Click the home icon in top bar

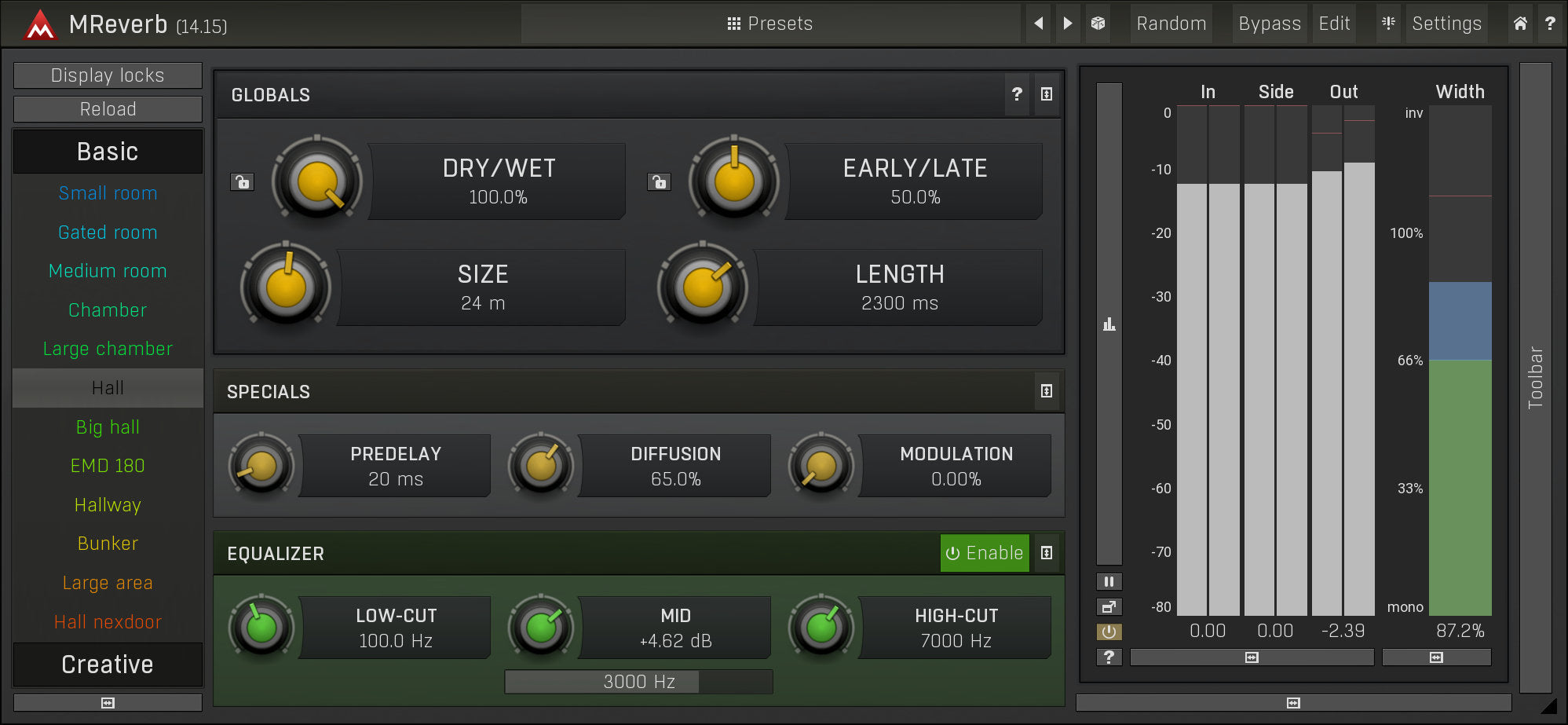[x=1520, y=24]
